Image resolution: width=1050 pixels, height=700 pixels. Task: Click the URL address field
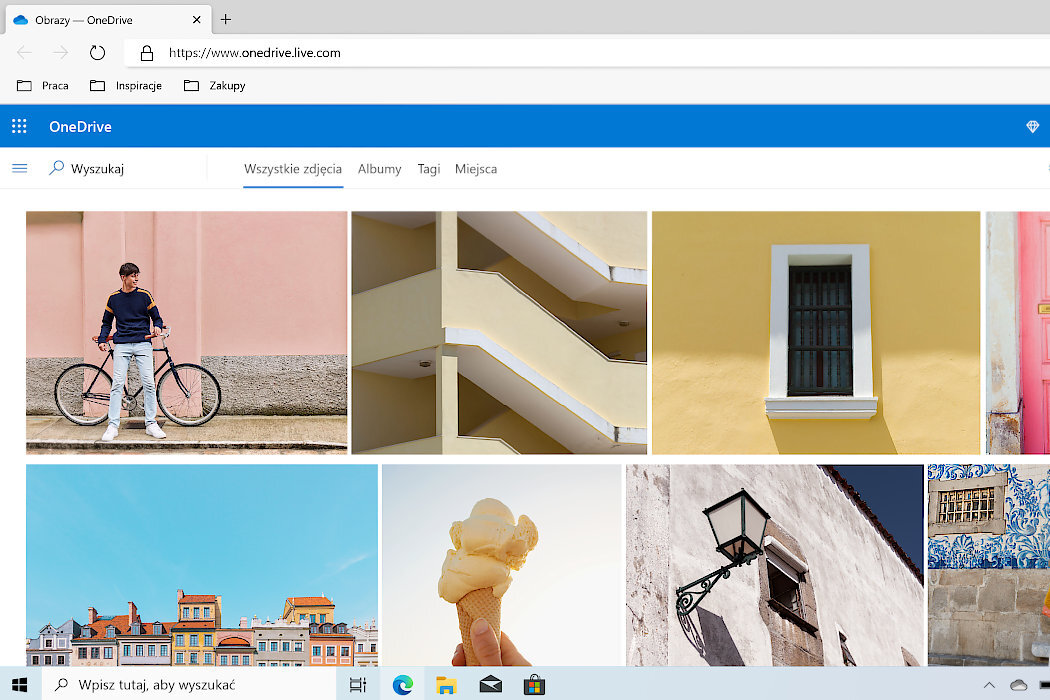tap(589, 53)
